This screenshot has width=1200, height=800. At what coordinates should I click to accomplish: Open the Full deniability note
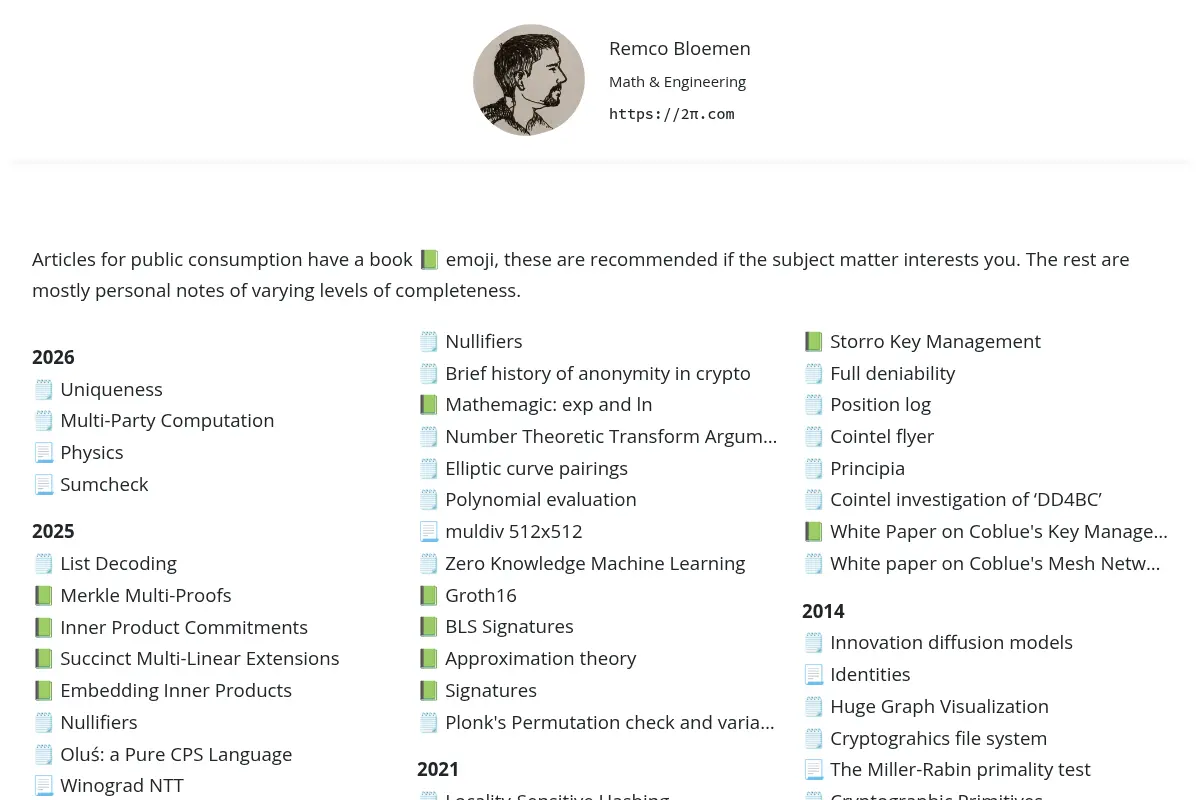tap(893, 373)
